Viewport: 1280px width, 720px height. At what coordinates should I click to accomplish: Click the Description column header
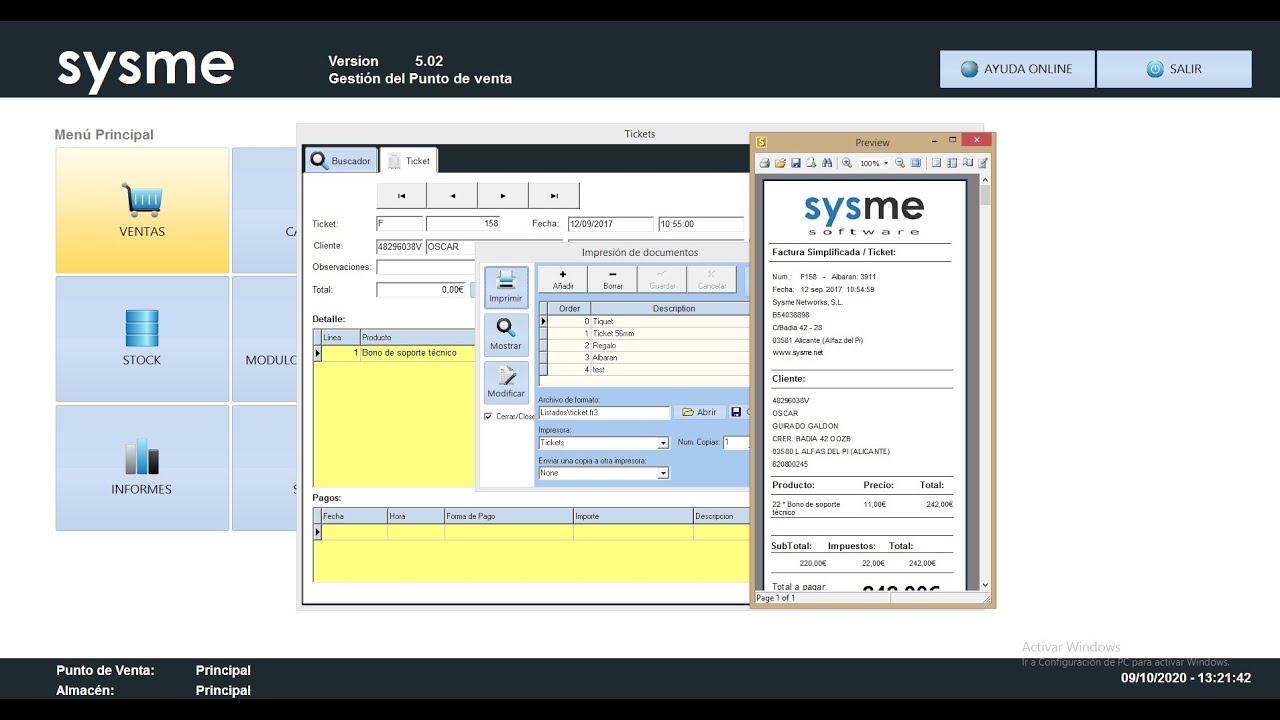click(x=673, y=308)
